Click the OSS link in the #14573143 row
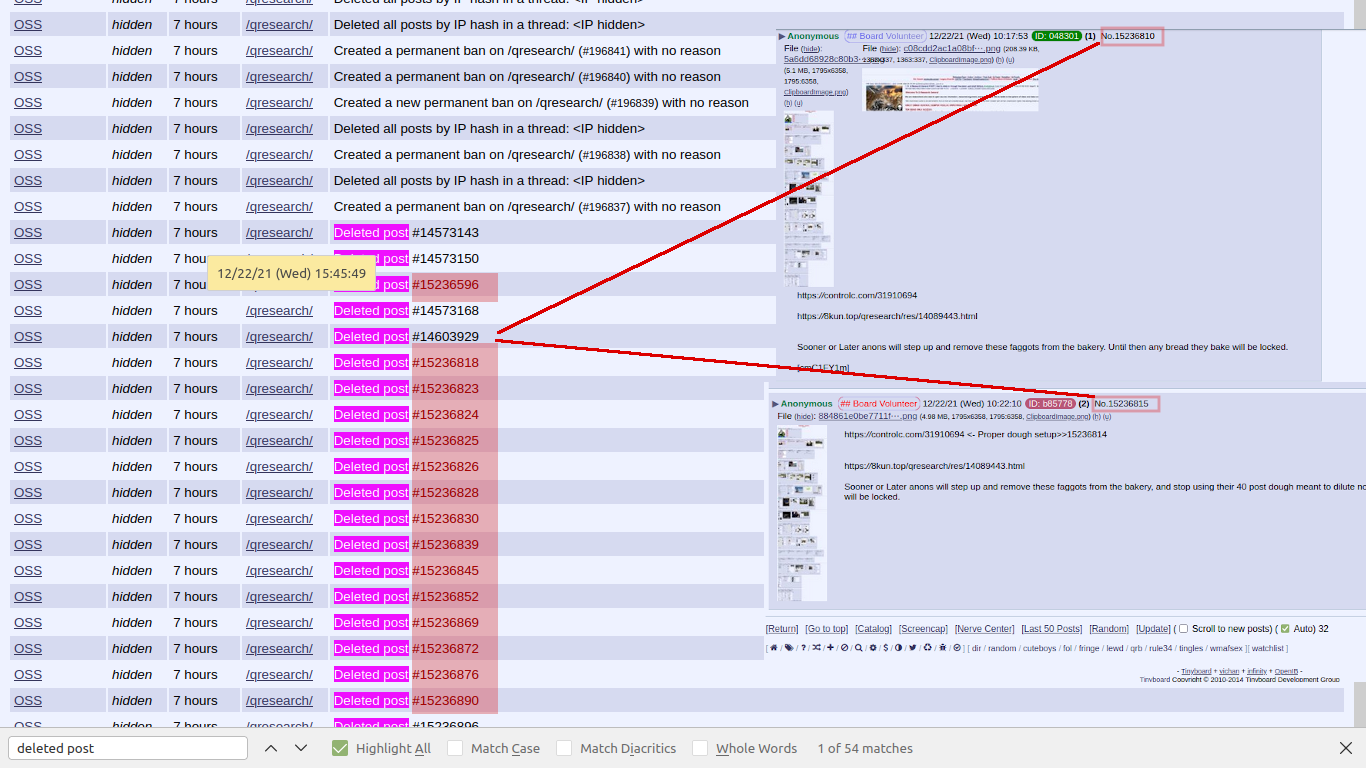1366x768 pixels. (28, 232)
